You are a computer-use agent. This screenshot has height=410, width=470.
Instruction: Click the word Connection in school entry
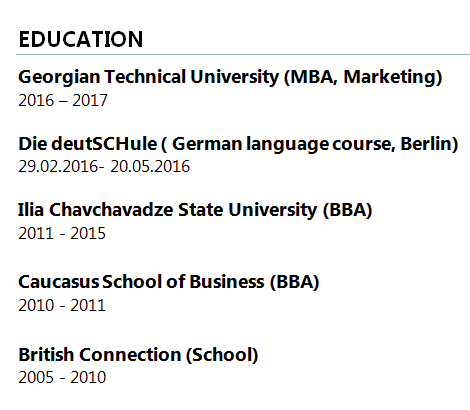tap(130, 355)
